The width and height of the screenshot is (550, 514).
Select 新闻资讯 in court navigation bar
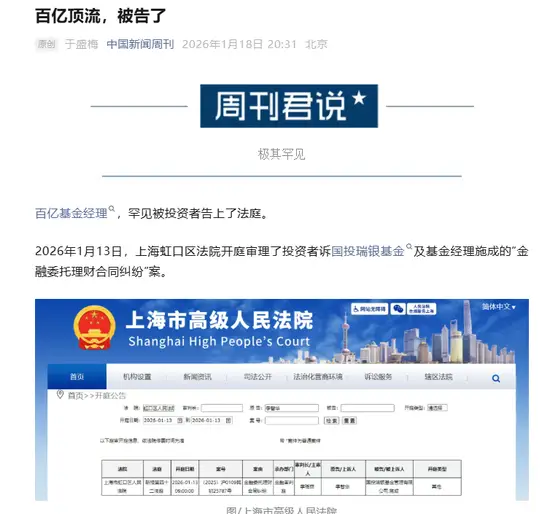pyautogui.click(x=197, y=377)
